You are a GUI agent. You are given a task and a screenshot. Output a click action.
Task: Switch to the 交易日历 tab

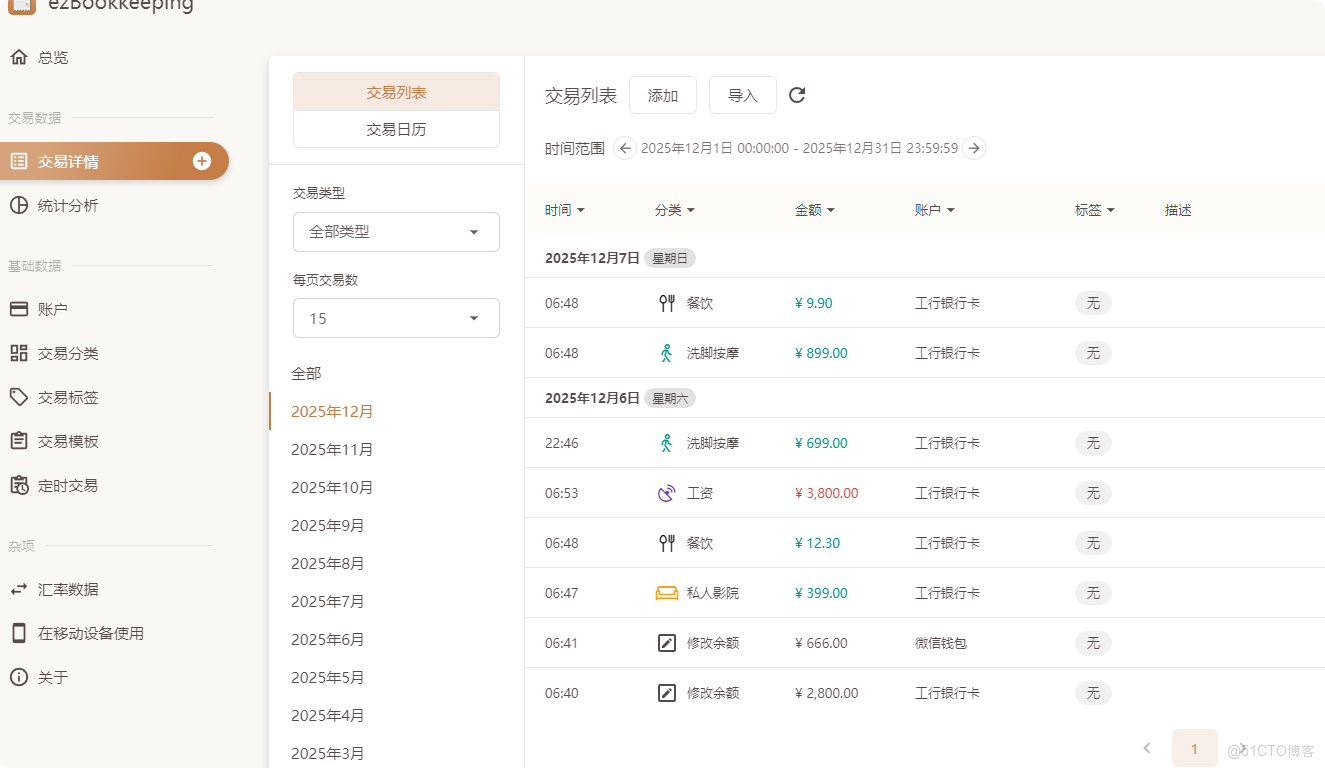click(x=396, y=129)
